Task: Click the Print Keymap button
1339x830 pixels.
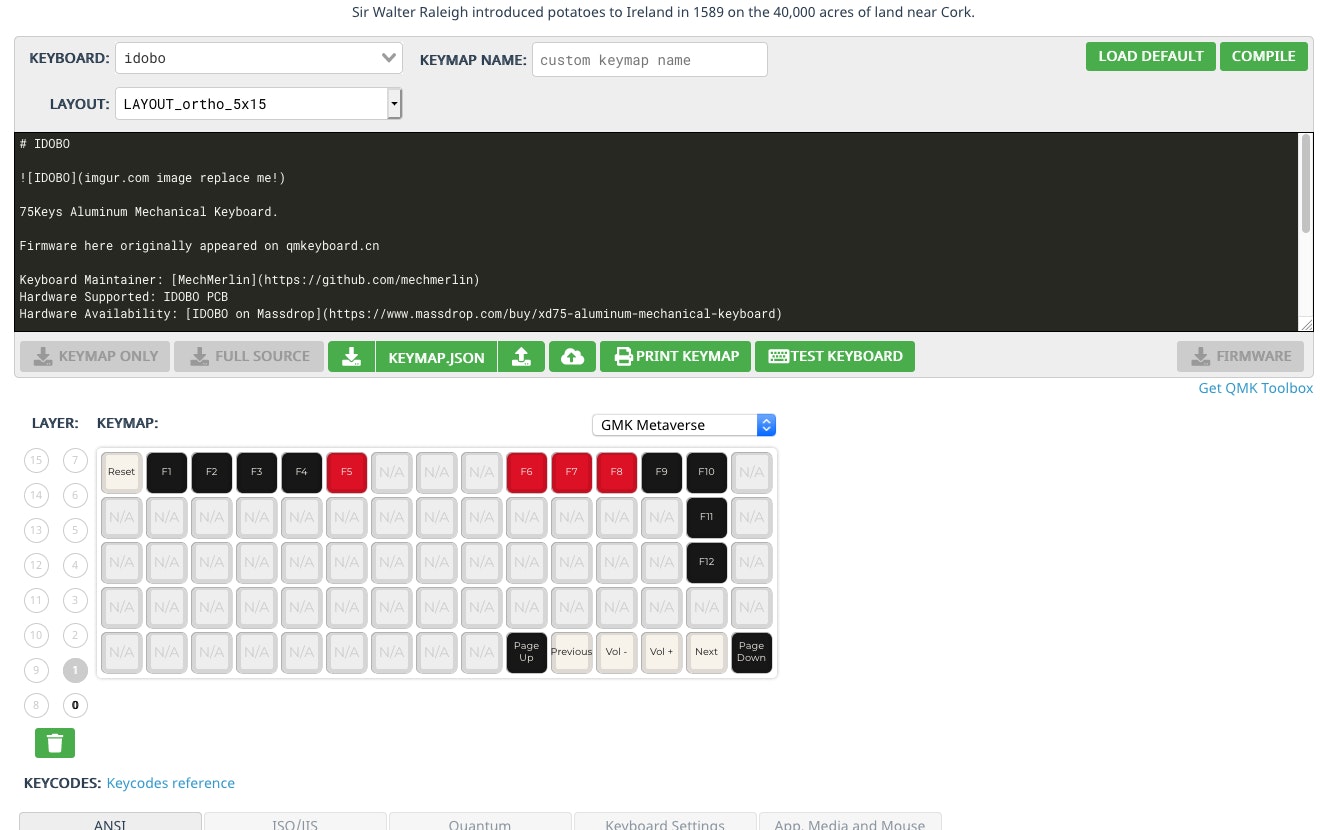Action: (x=675, y=357)
